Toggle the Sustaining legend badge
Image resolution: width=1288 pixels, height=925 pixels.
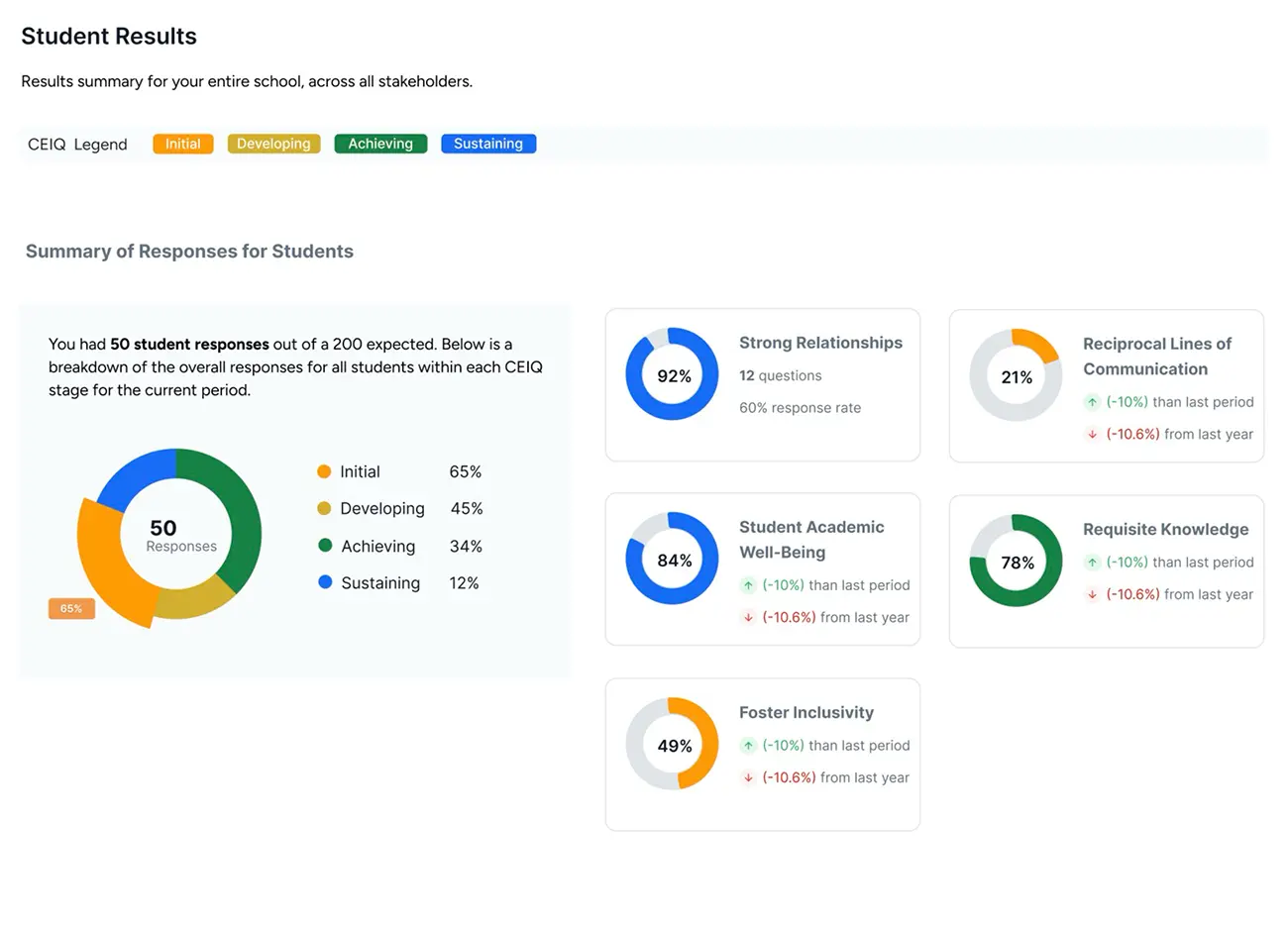tap(488, 143)
